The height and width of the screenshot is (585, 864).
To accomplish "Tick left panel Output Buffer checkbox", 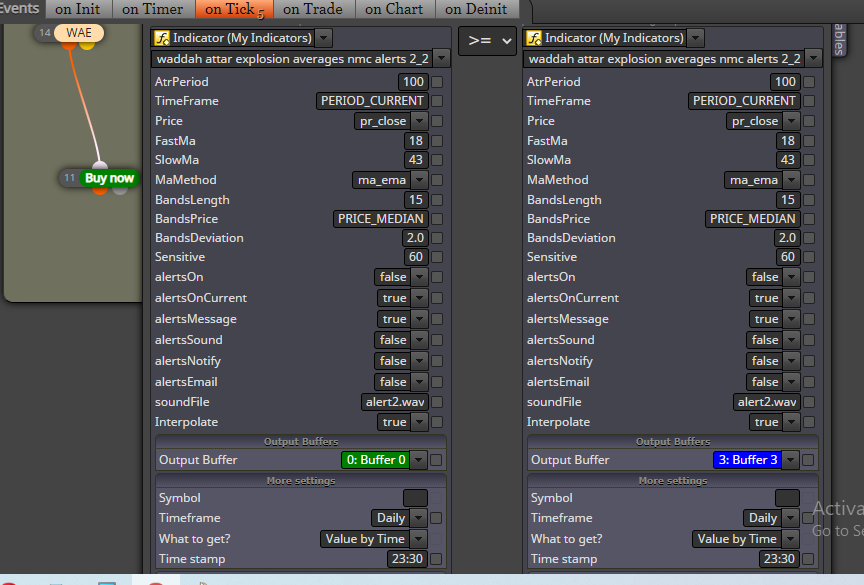I will (x=436, y=460).
